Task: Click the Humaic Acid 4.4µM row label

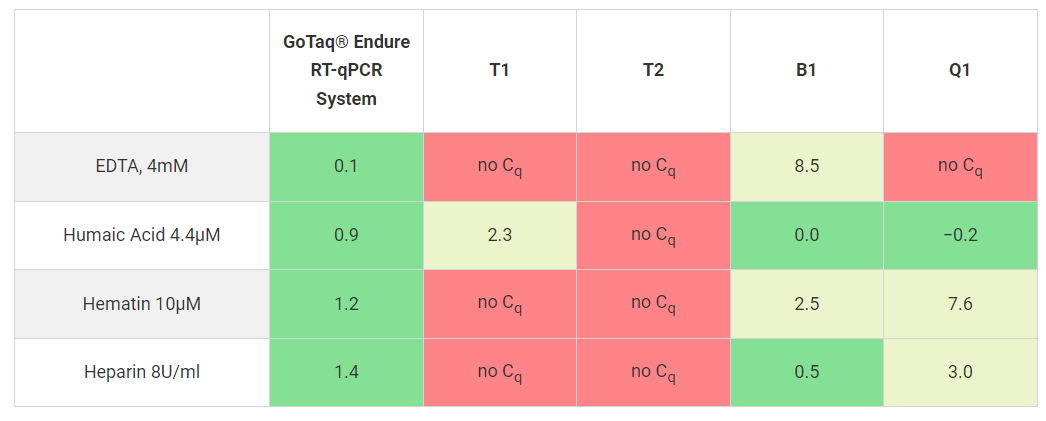Action: tap(141, 235)
